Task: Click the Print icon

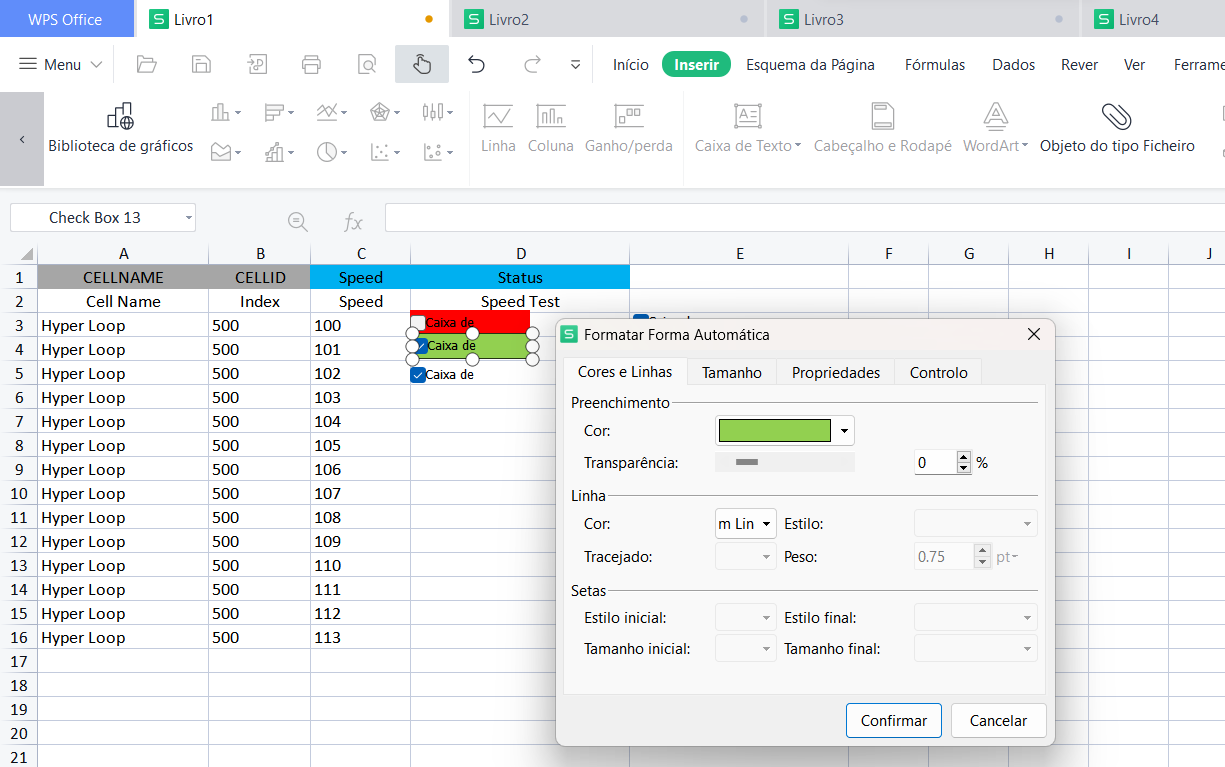Action: tap(311, 65)
